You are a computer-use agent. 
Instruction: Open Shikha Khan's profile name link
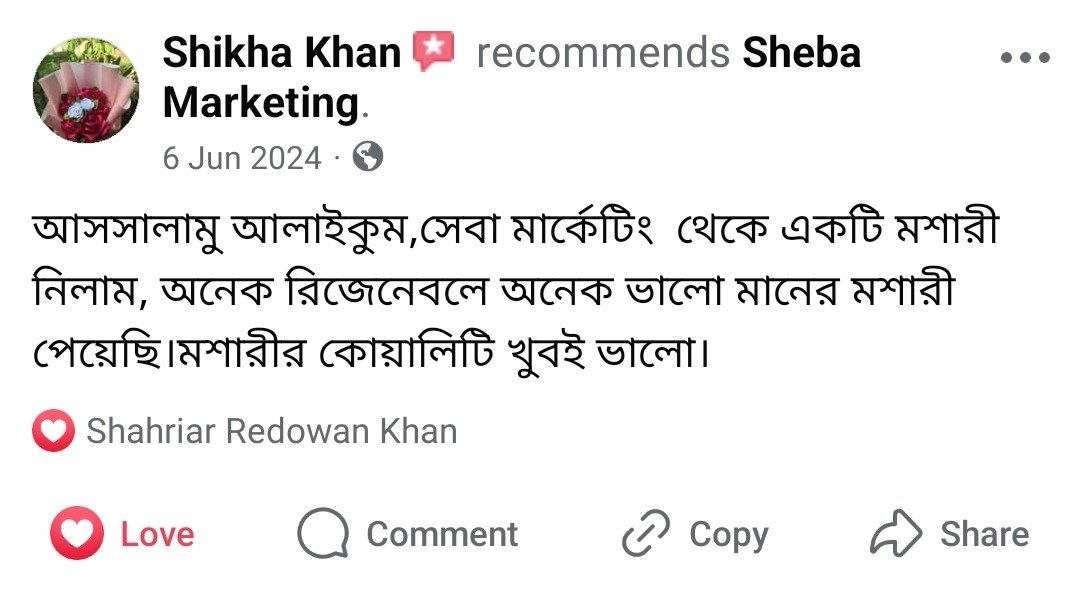tap(281, 52)
